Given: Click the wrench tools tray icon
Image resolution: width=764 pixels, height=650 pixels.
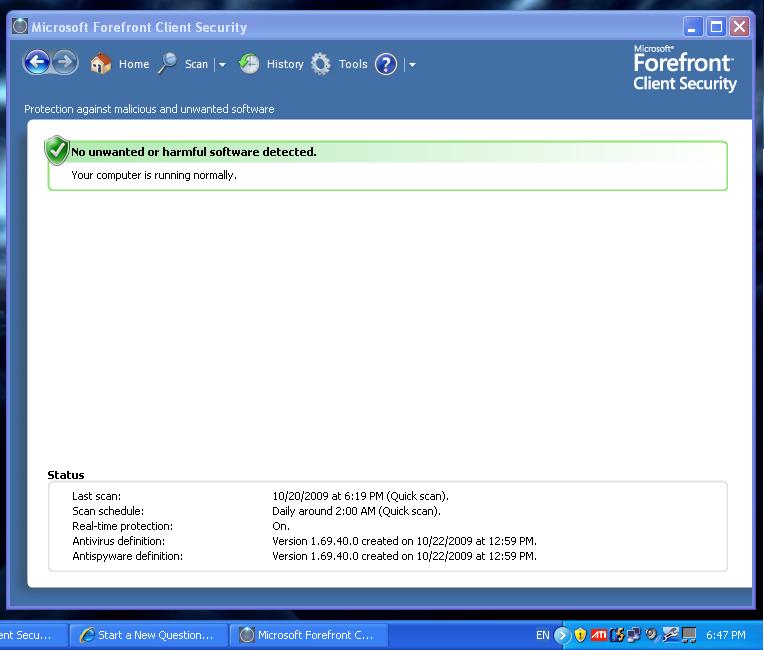Looking at the screenshot, I should tap(670, 634).
